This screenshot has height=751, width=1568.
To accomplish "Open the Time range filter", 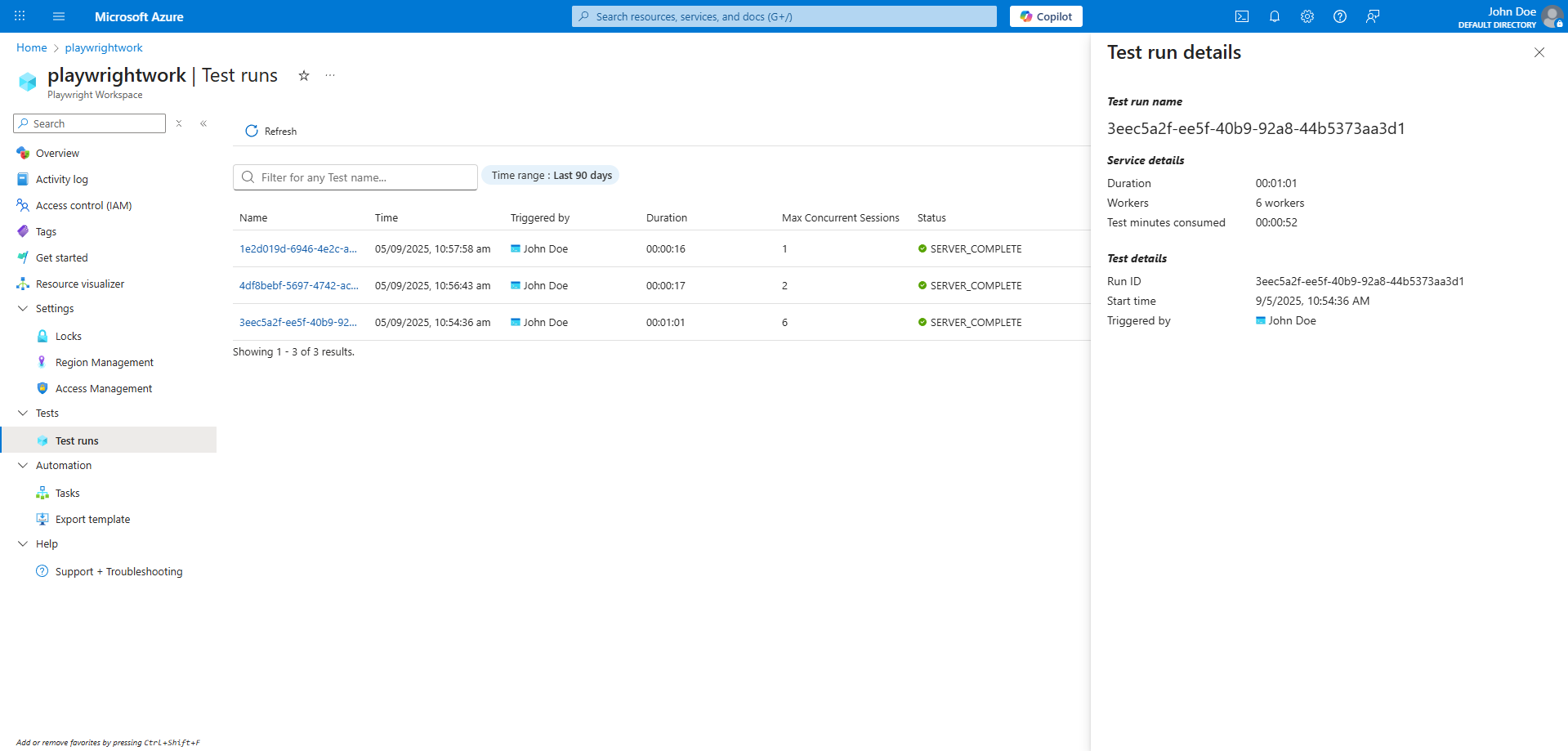I will pyautogui.click(x=551, y=176).
